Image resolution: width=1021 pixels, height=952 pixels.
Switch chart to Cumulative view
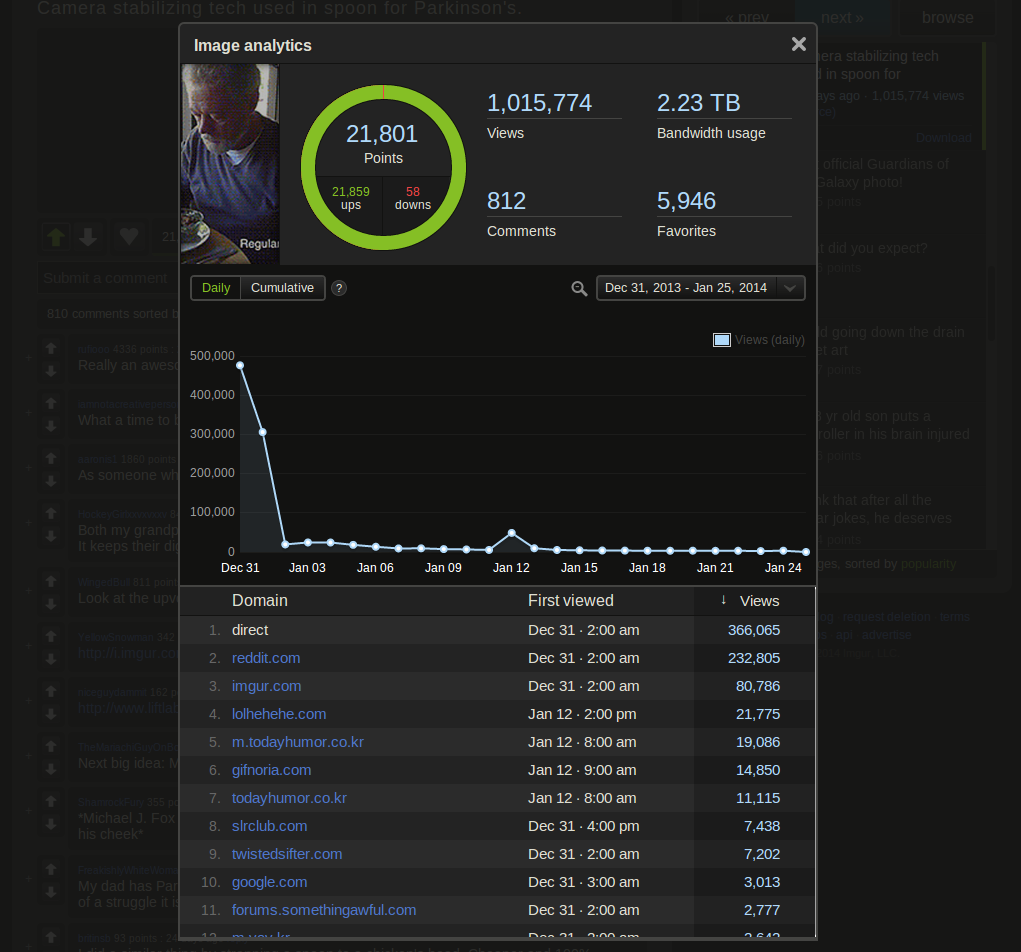pos(282,288)
